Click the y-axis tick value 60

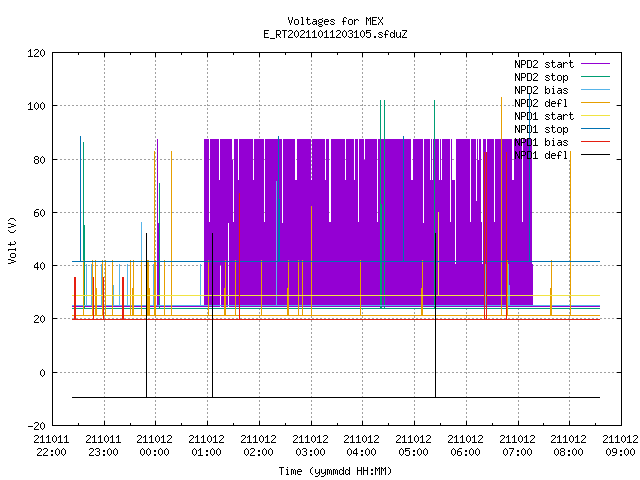tap(39, 213)
